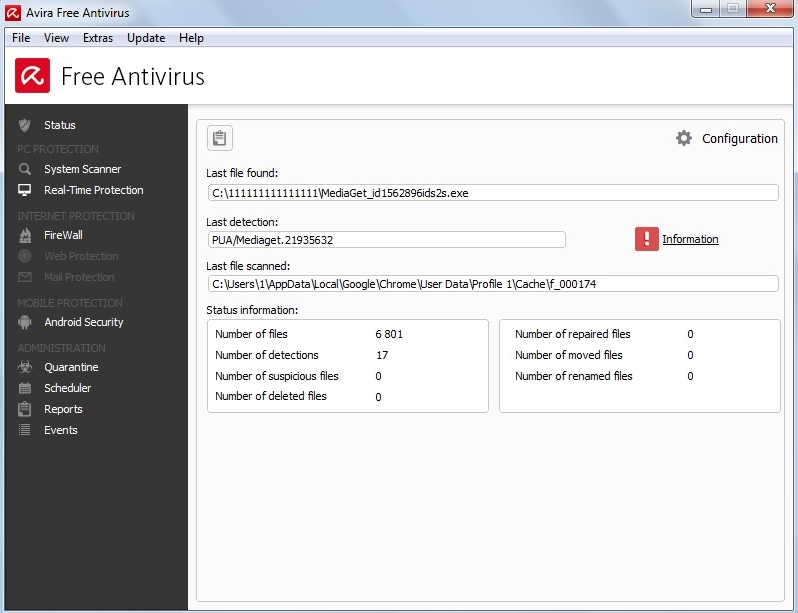Open Scheduler section

[x=68, y=388]
